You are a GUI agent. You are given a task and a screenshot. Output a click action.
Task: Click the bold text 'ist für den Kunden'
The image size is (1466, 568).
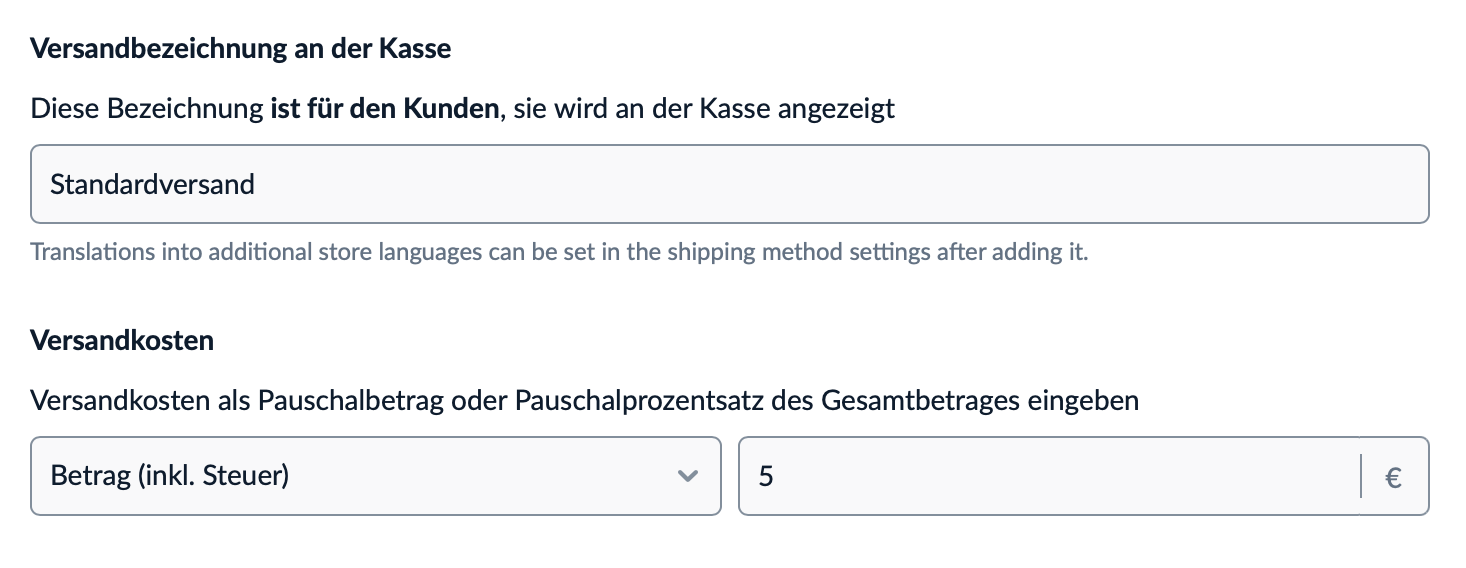coord(384,108)
